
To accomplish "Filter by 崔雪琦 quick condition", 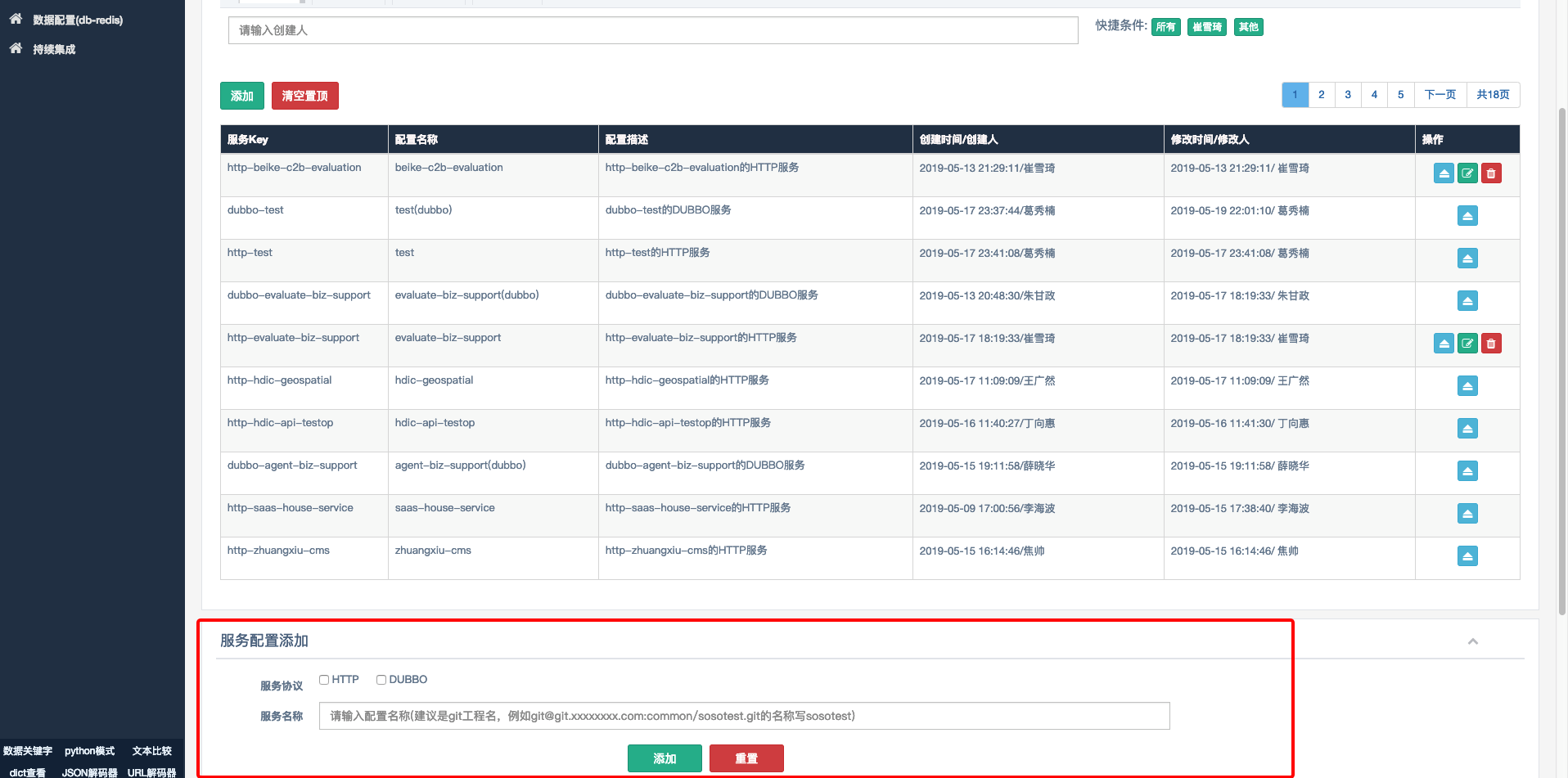I will coord(1207,27).
